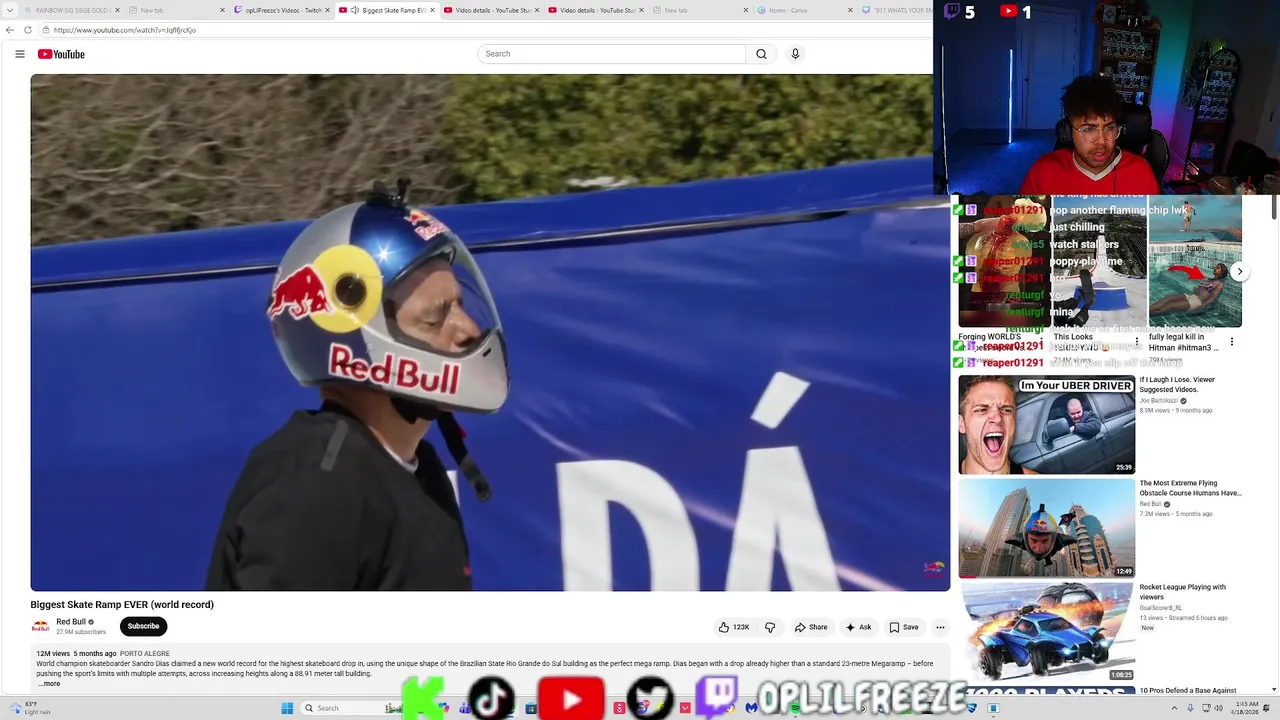
Task: Dislike the video with thumbs down
Action: (770, 627)
